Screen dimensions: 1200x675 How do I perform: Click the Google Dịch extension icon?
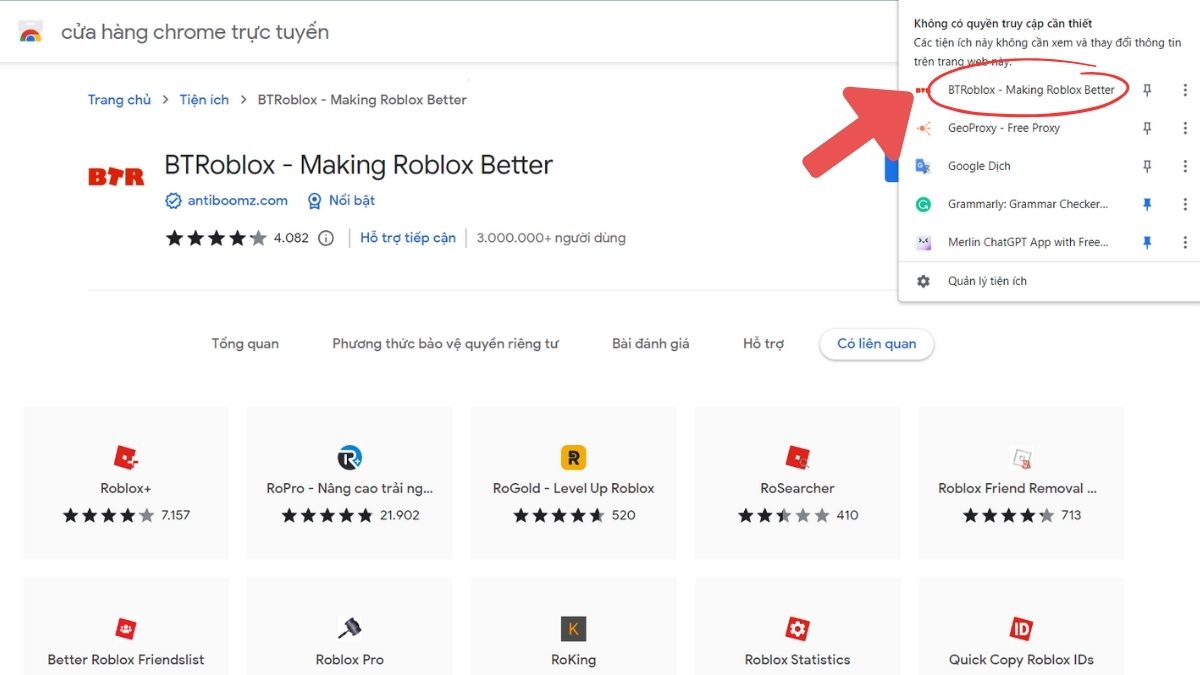[x=924, y=166]
